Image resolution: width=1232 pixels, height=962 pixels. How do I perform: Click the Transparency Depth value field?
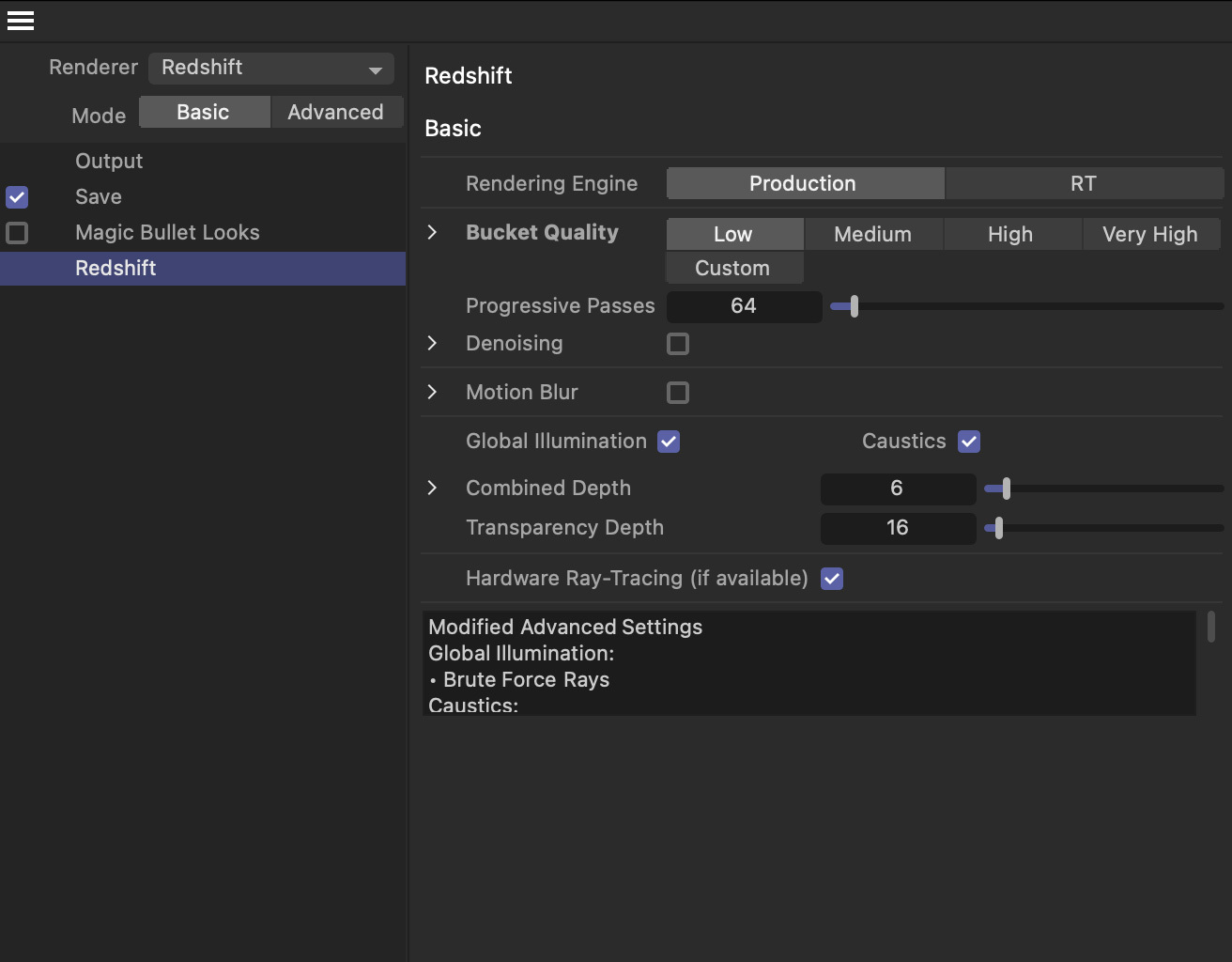click(x=898, y=528)
